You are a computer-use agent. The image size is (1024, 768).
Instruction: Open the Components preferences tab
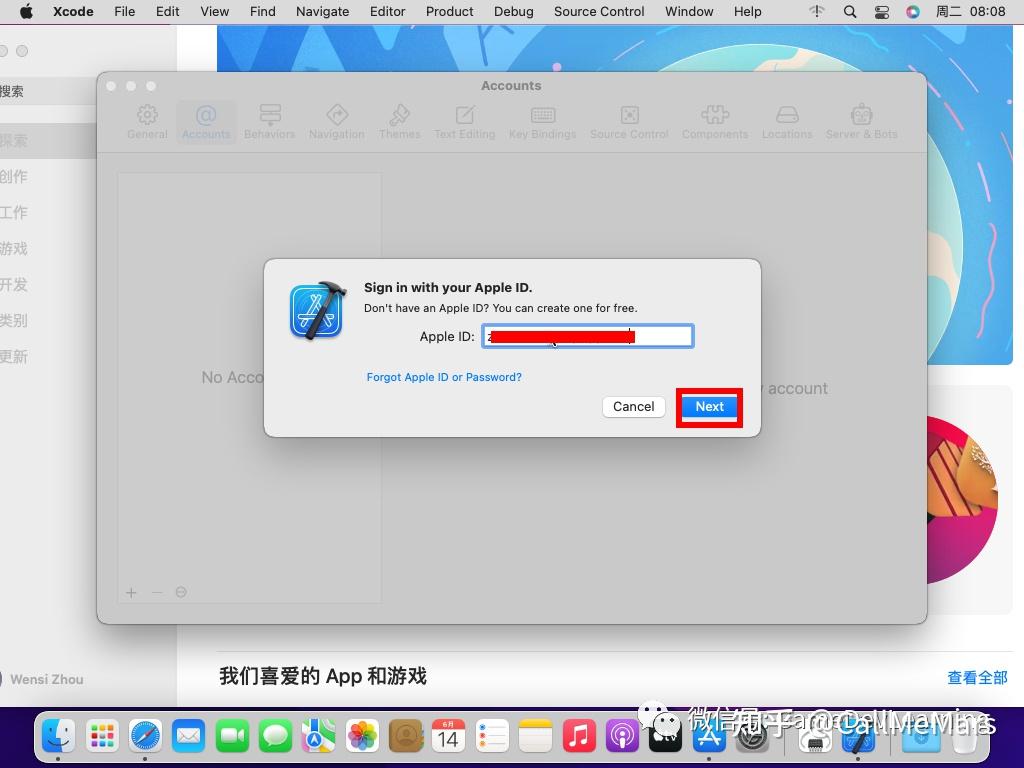pyautogui.click(x=714, y=122)
